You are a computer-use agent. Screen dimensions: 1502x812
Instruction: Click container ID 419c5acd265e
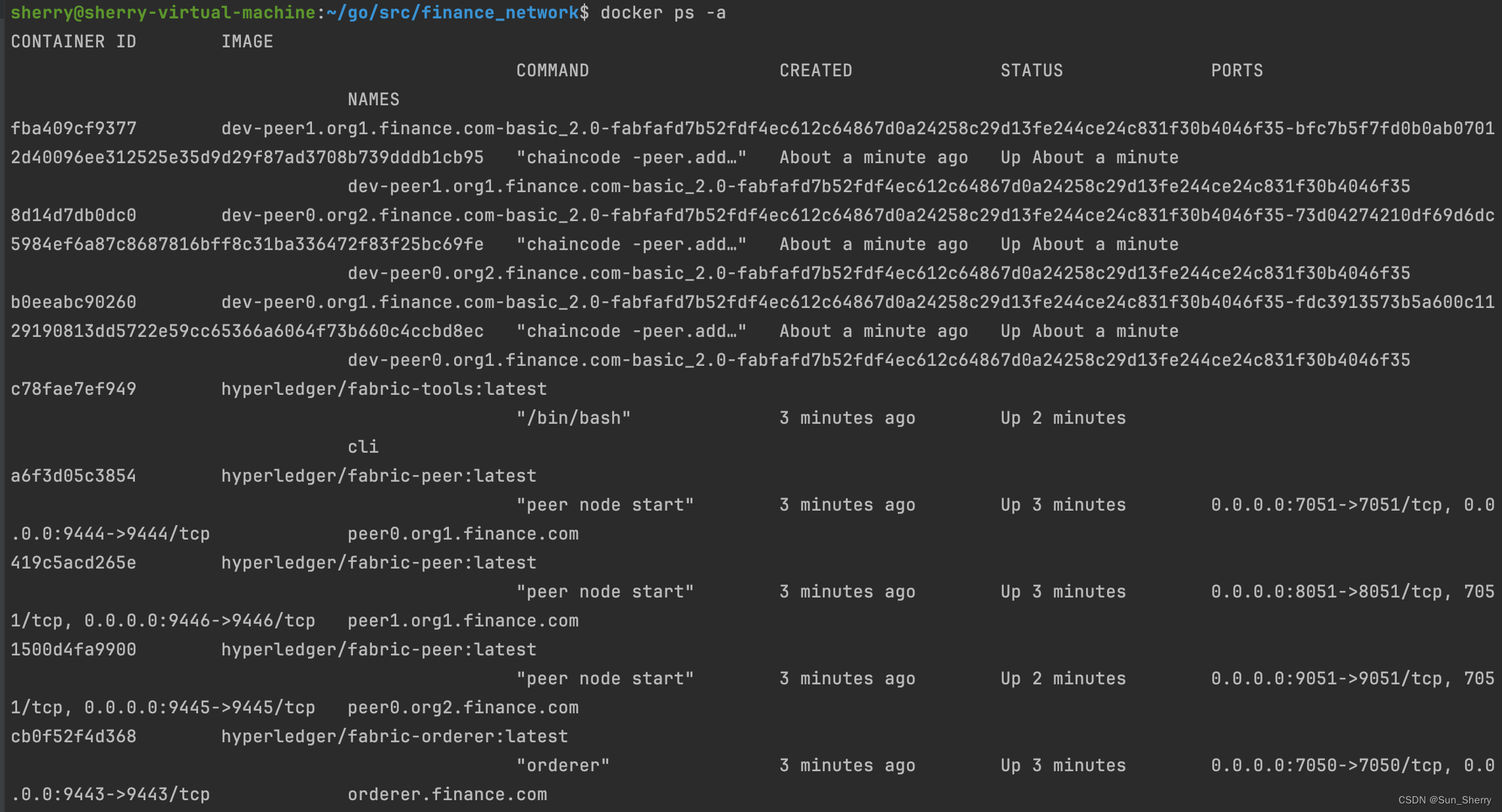(x=74, y=563)
